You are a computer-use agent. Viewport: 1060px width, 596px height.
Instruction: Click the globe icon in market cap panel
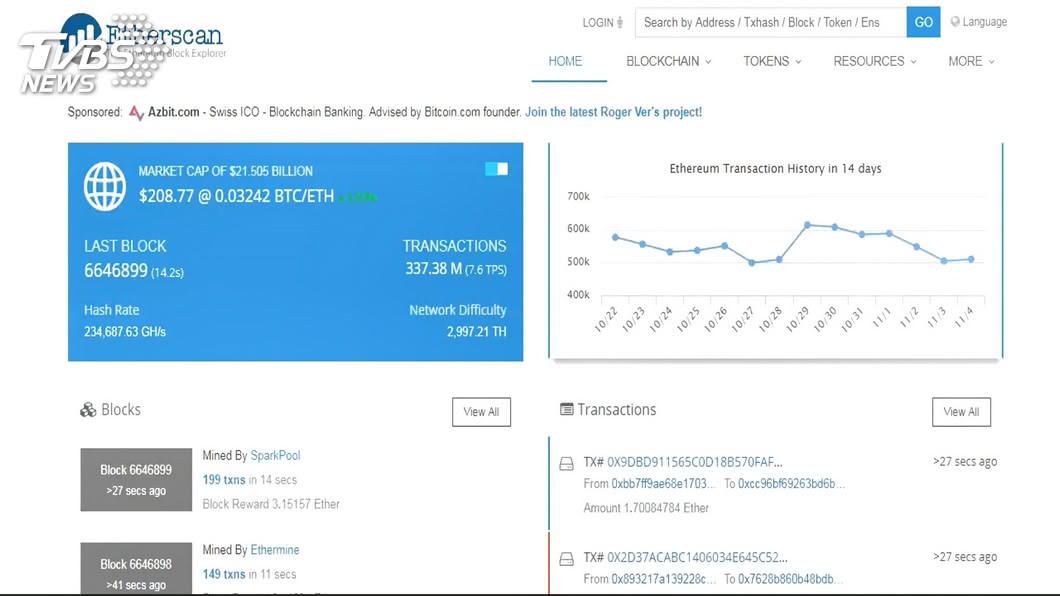pos(105,186)
